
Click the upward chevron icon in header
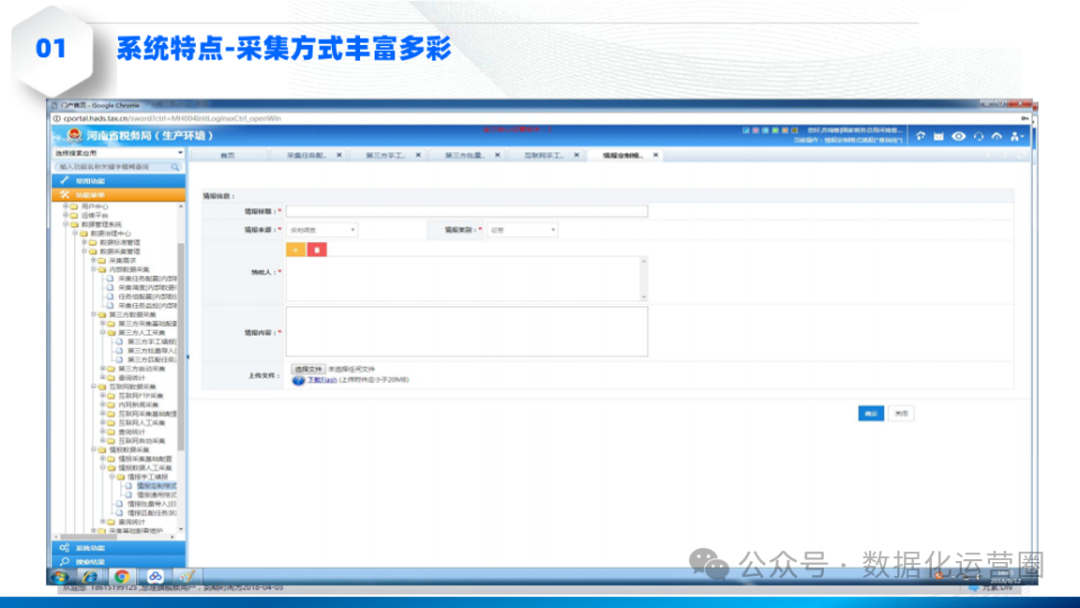point(997,136)
